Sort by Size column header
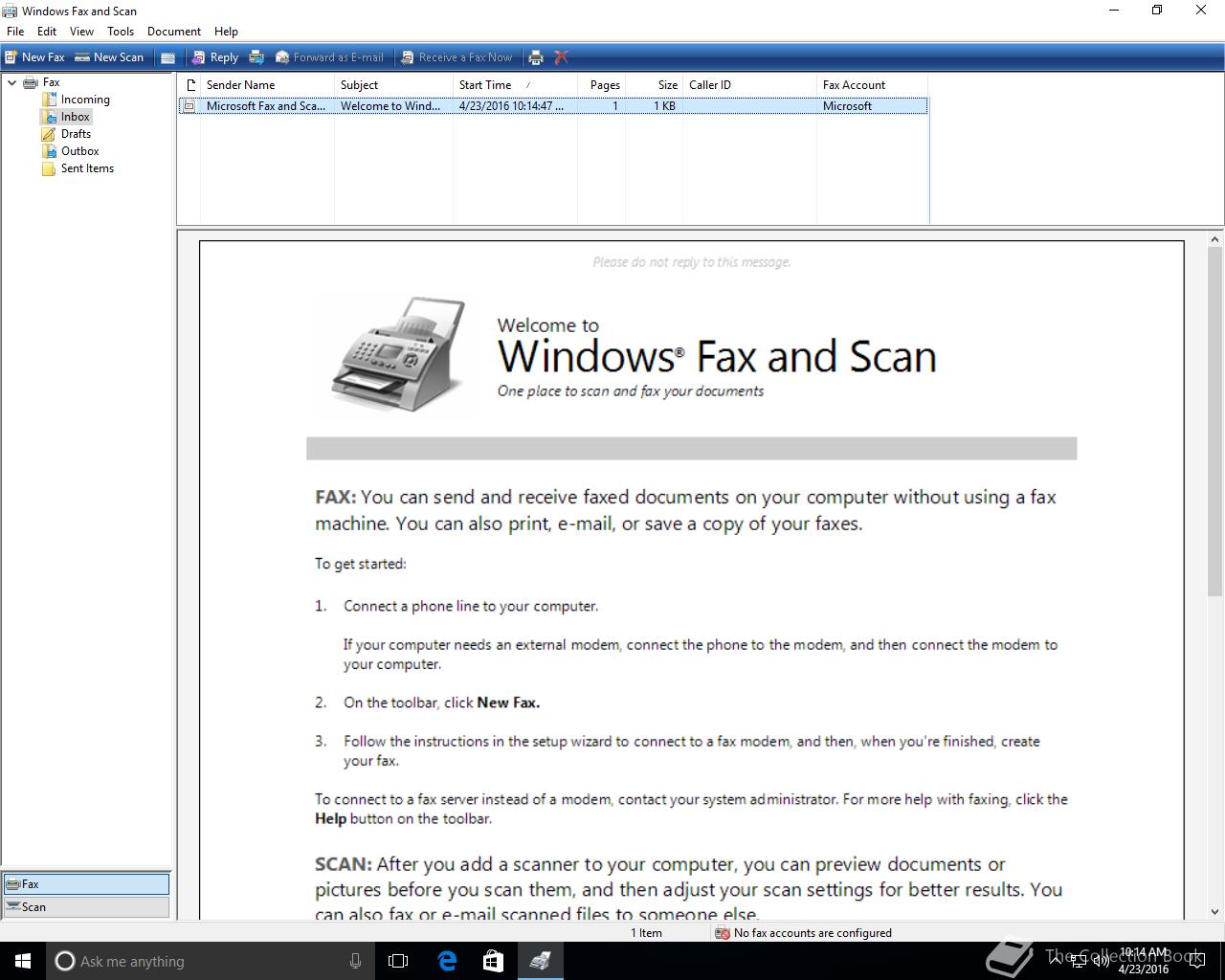This screenshot has height=980, width=1225. point(654,85)
